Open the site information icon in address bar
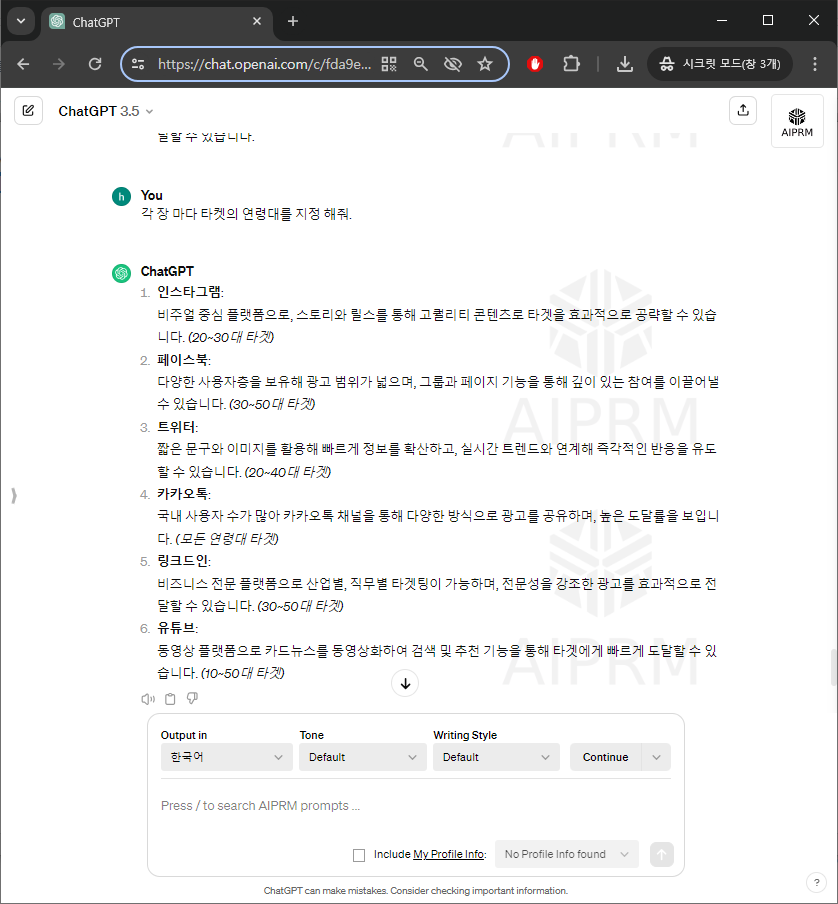 tap(138, 64)
